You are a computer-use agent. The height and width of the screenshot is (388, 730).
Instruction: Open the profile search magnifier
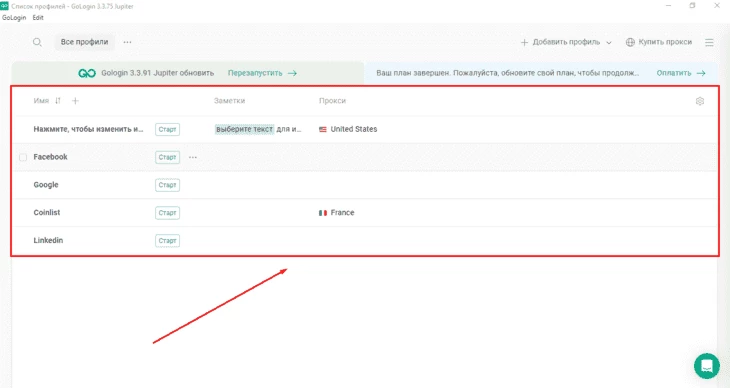click(37, 42)
